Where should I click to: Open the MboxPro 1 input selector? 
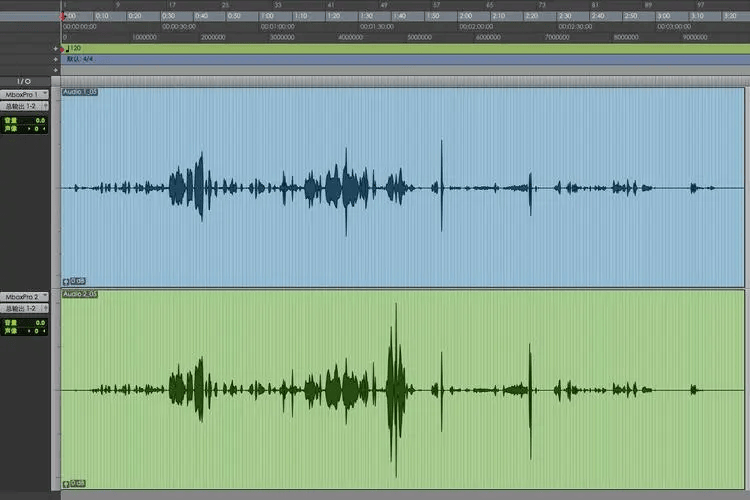pyautogui.click(x=24, y=94)
